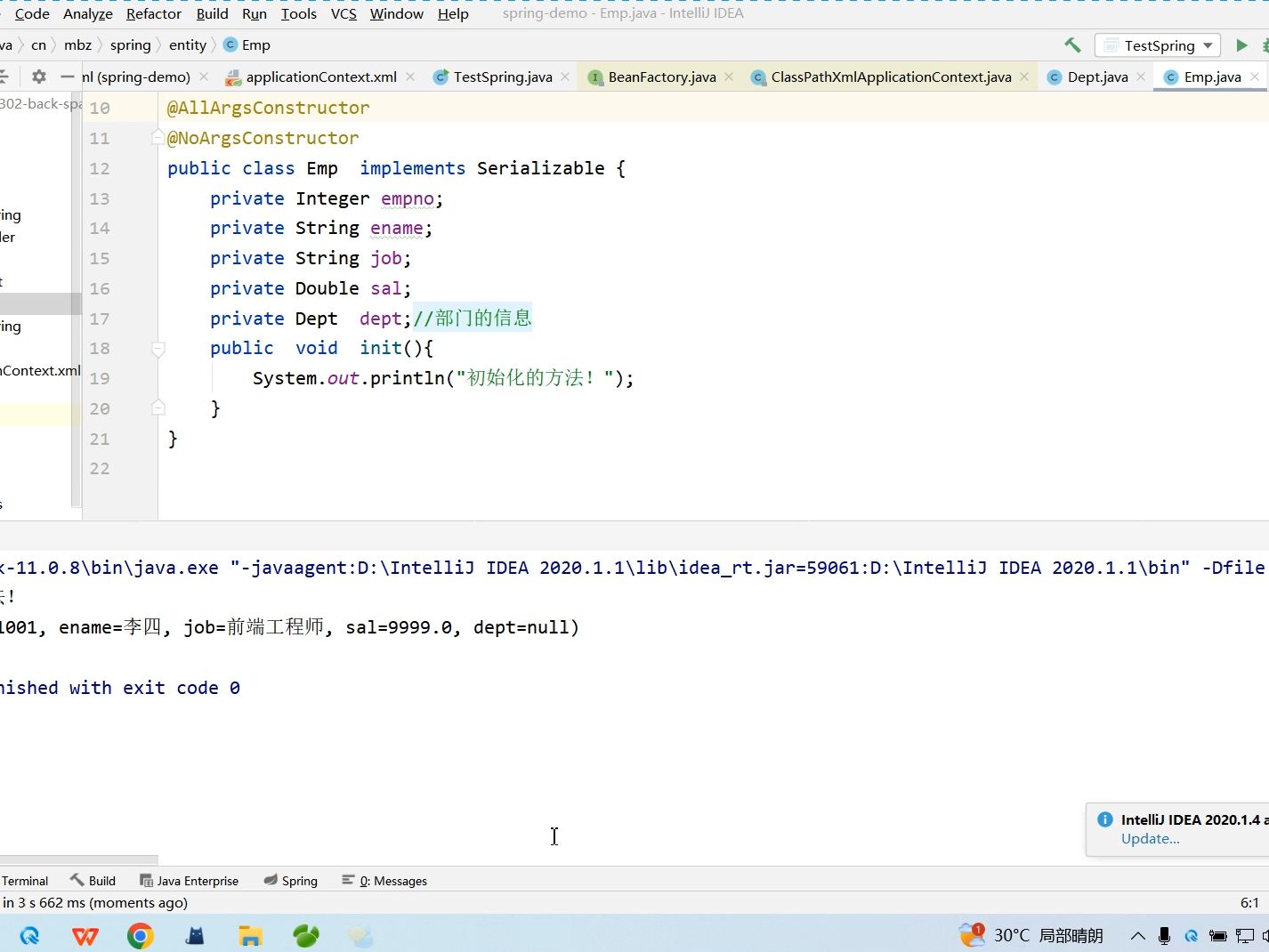Screen dimensions: 1269x952
Task: Open project panel settings gear
Action: click(38, 77)
